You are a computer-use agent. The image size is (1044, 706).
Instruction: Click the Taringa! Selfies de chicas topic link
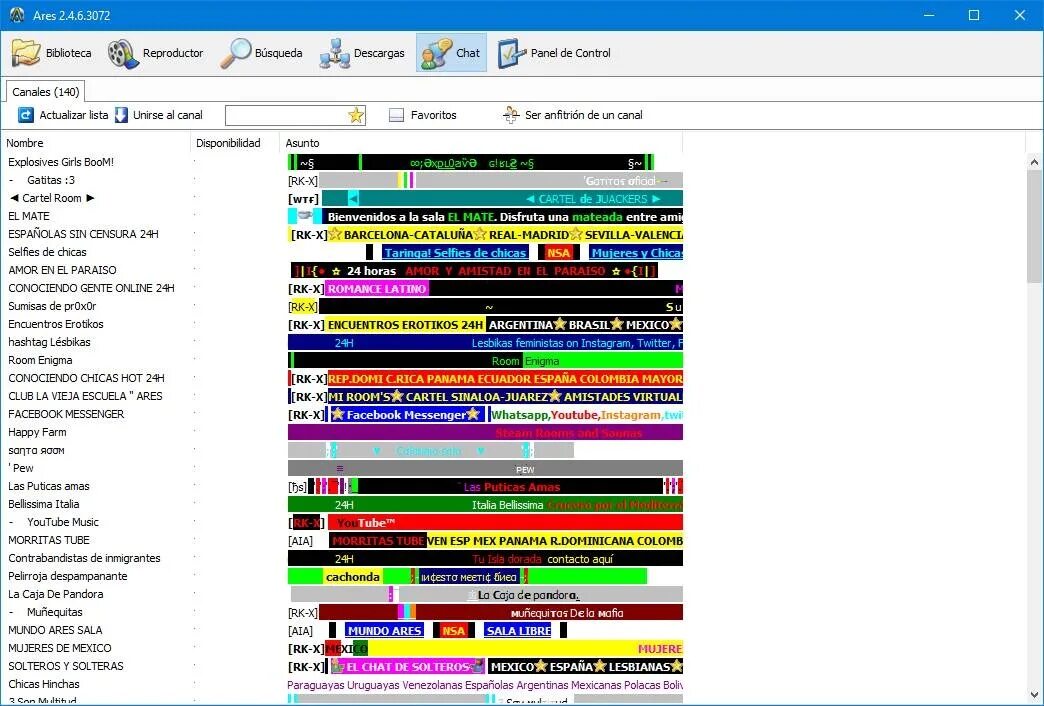coord(455,252)
